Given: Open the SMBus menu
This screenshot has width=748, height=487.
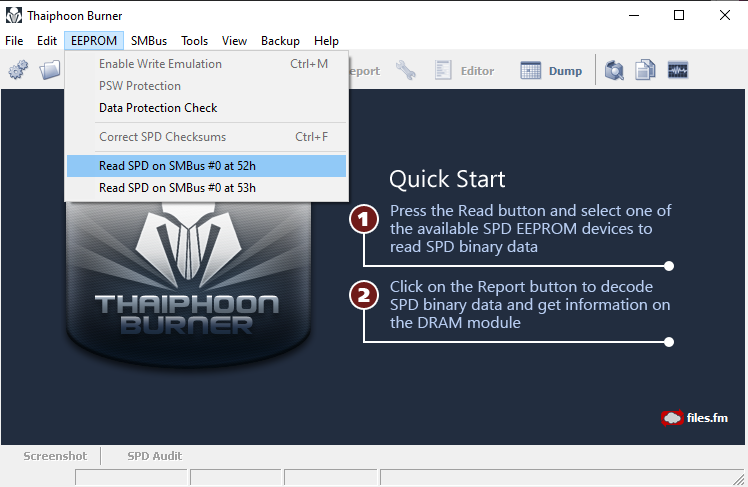Looking at the screenshot, I should (x=149, y=41).
